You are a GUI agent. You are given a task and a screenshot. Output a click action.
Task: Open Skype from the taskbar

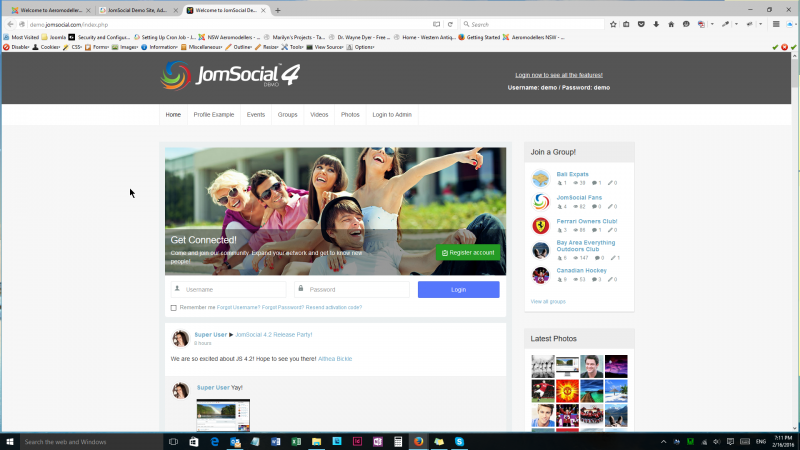click(459, 442)
